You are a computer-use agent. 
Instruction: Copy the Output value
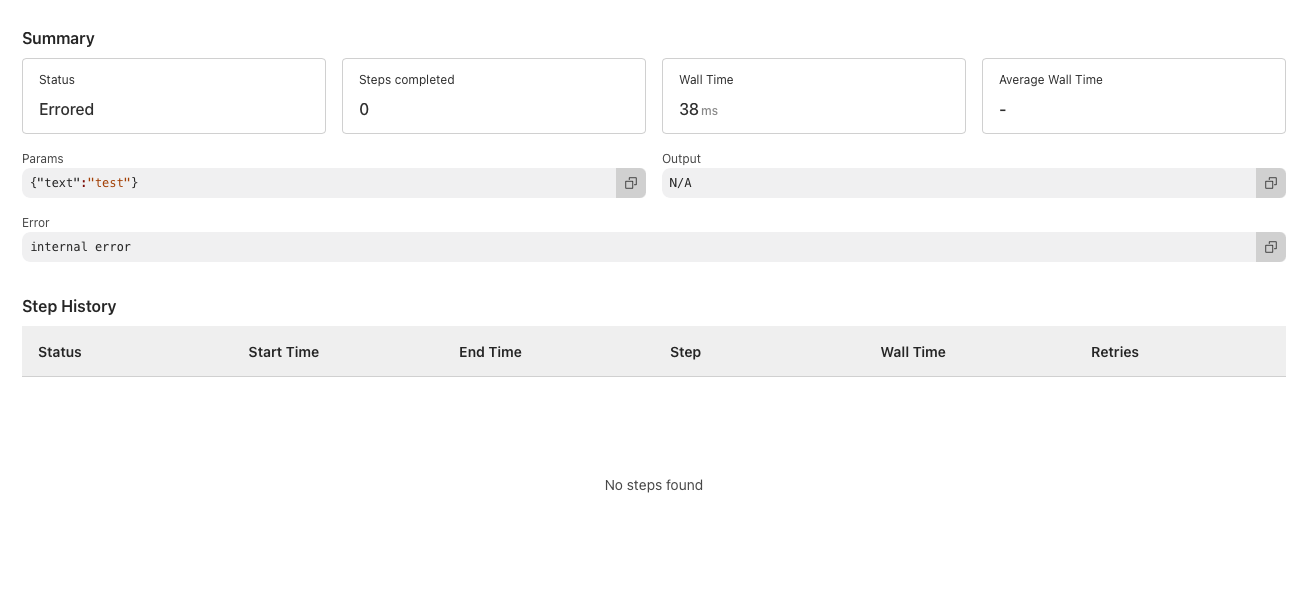coord(1271,183)
